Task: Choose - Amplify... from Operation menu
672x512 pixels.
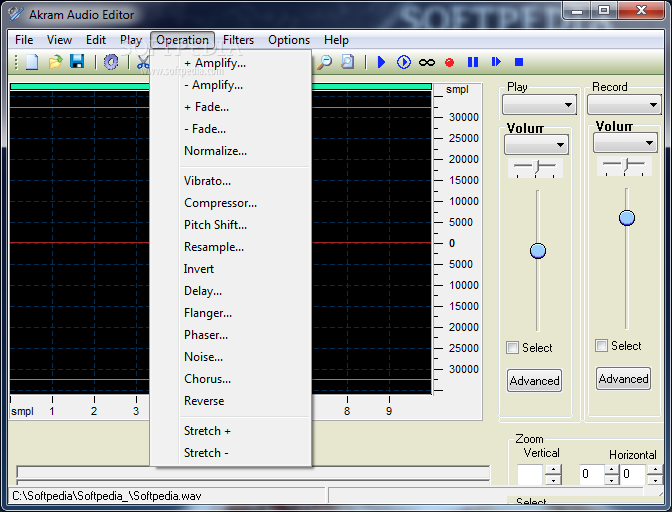Action: [231, 85]
